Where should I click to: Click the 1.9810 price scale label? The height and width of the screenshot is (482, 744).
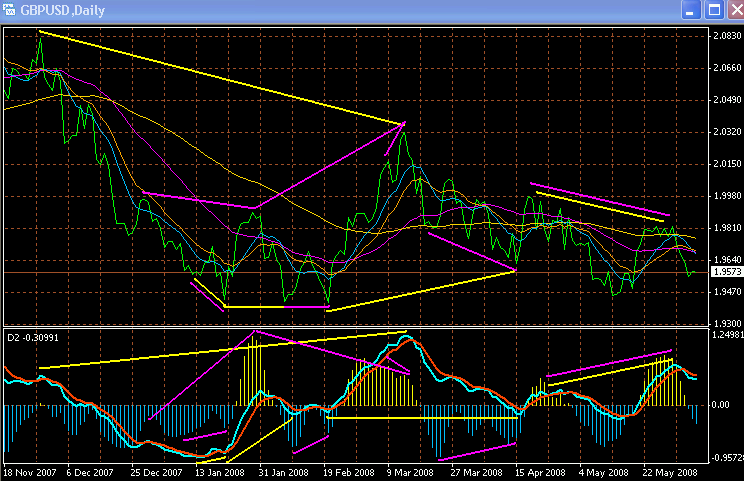coord(727,228)
